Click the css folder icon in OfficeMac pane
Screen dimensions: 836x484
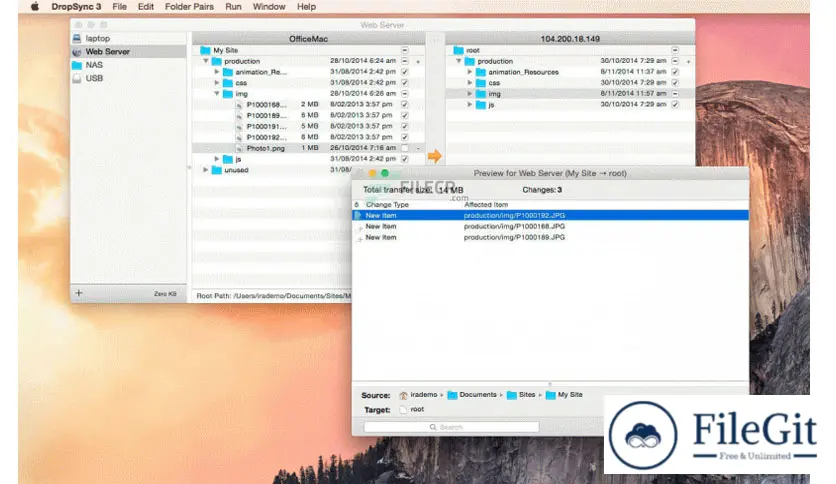[x=228, y=83]
